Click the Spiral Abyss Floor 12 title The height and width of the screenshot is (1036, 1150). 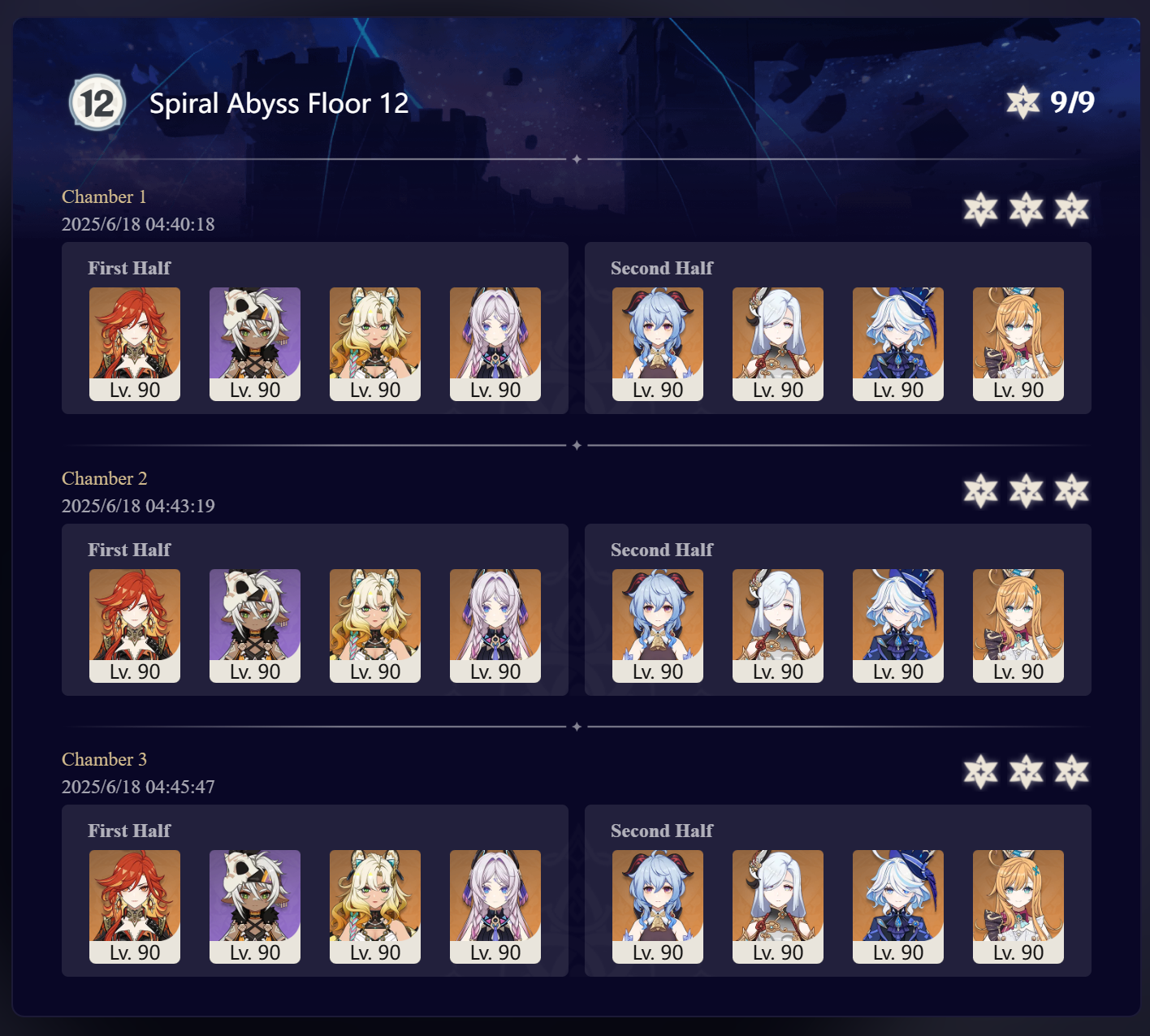[x=279, y=103]
